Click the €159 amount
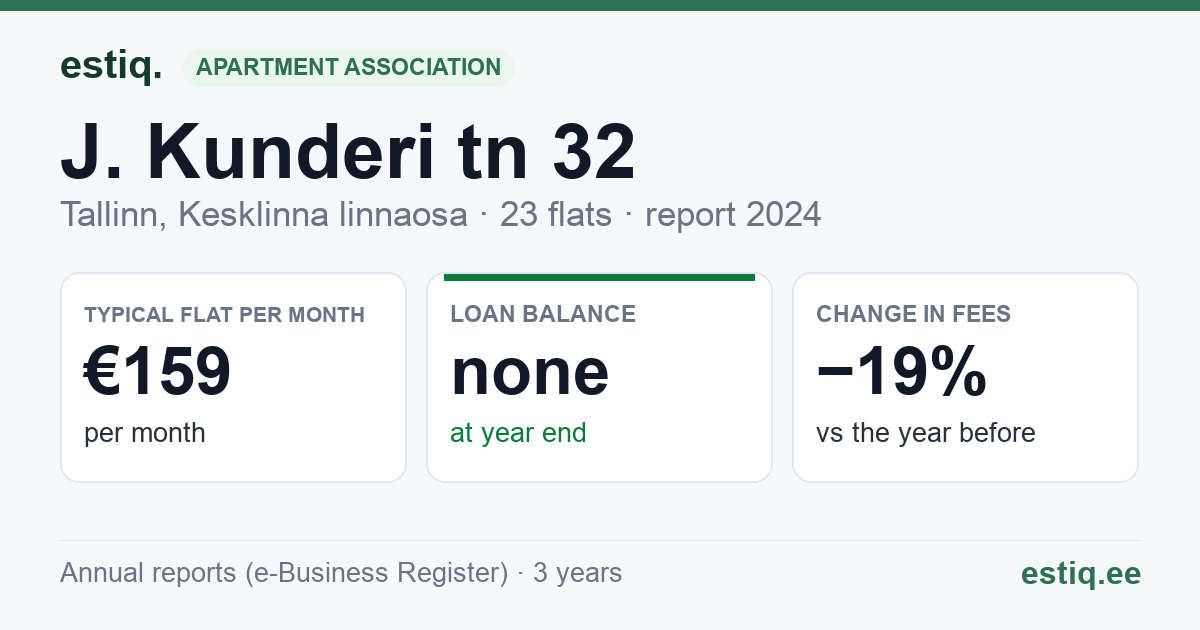Image resolution: width=1200 pixels, height=630 pixels. (158, 372)
